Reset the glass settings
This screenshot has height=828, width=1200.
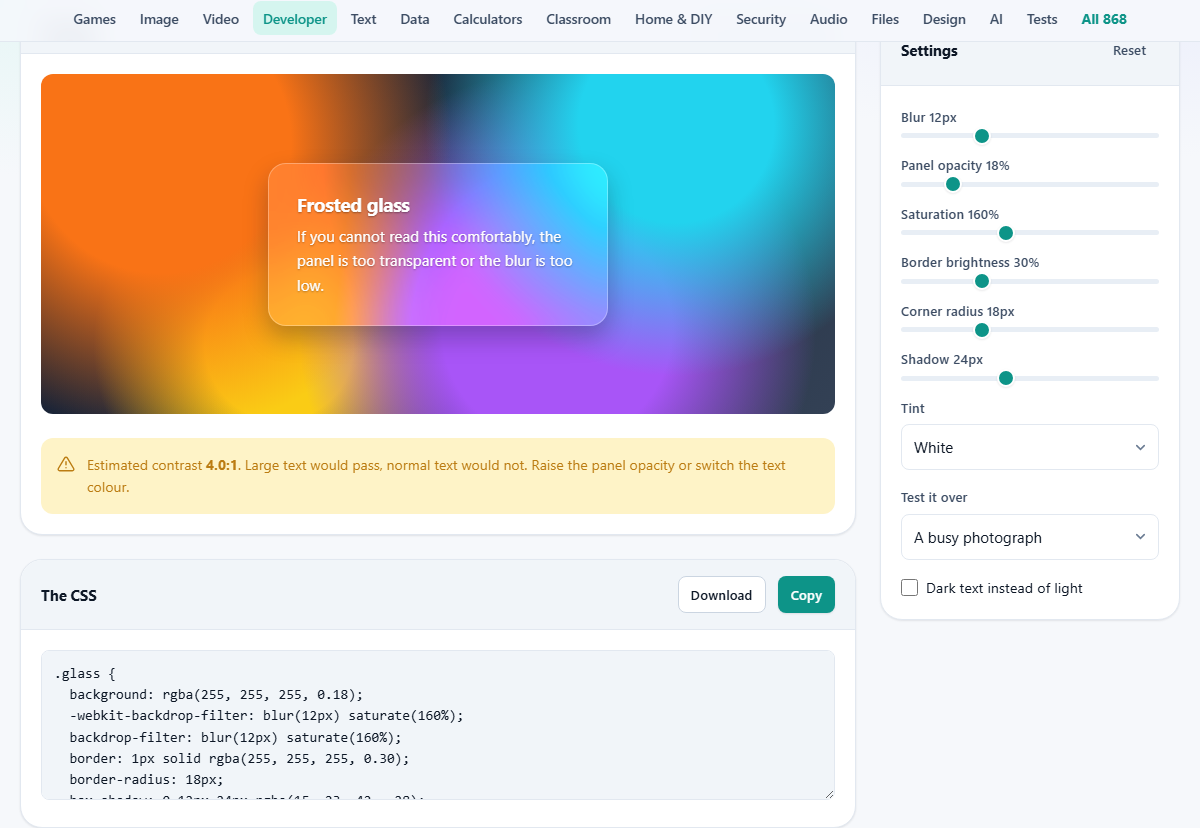[1130, 51]
